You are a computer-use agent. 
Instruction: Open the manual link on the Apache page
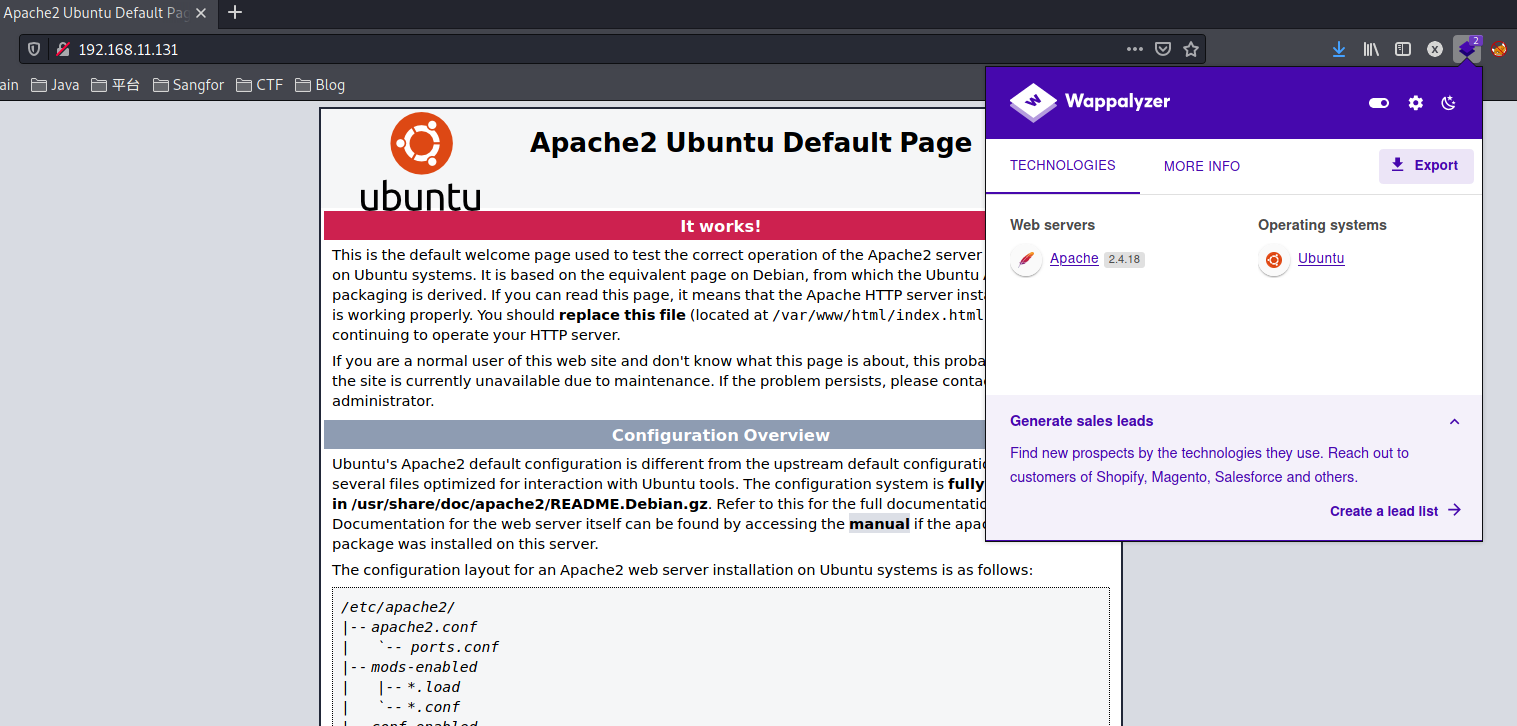[879, 524]
